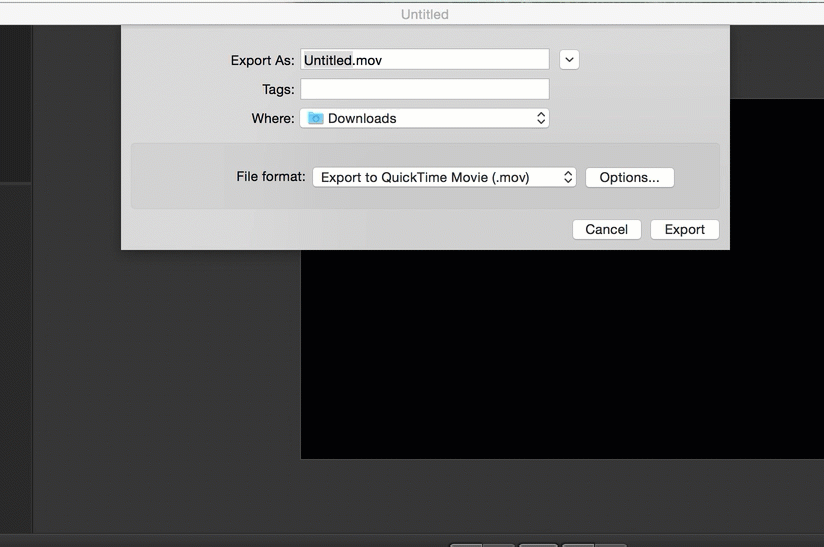Click the Untitled window title

[425, 14]
